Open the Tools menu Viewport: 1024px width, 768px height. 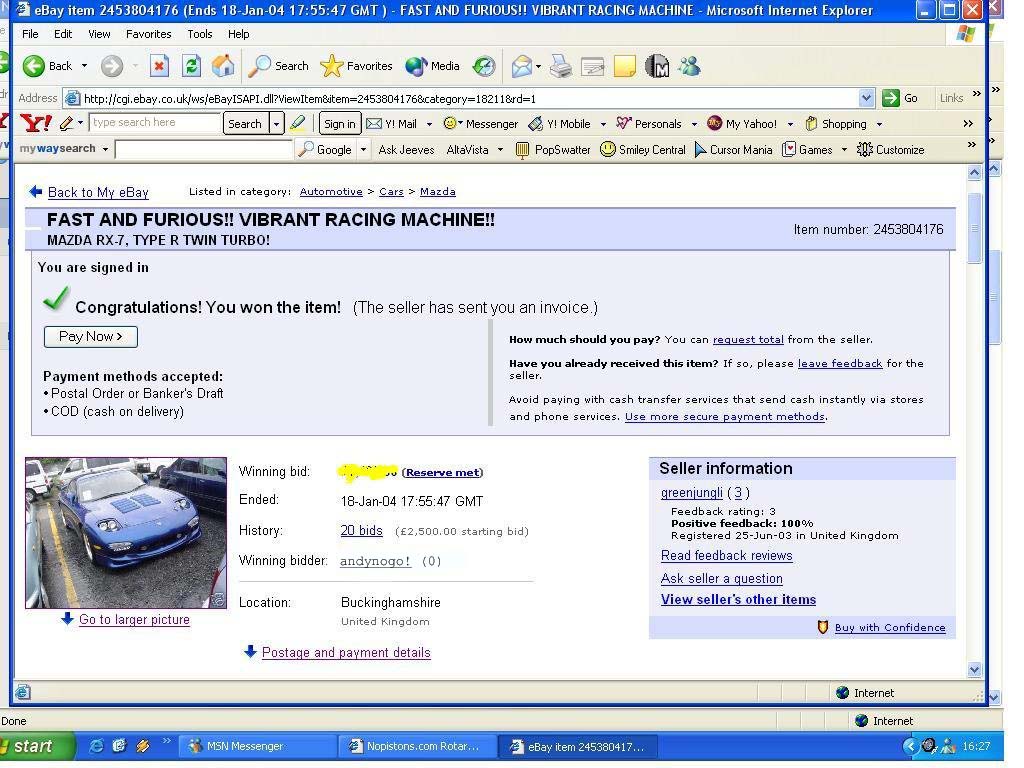pos(199,33)
